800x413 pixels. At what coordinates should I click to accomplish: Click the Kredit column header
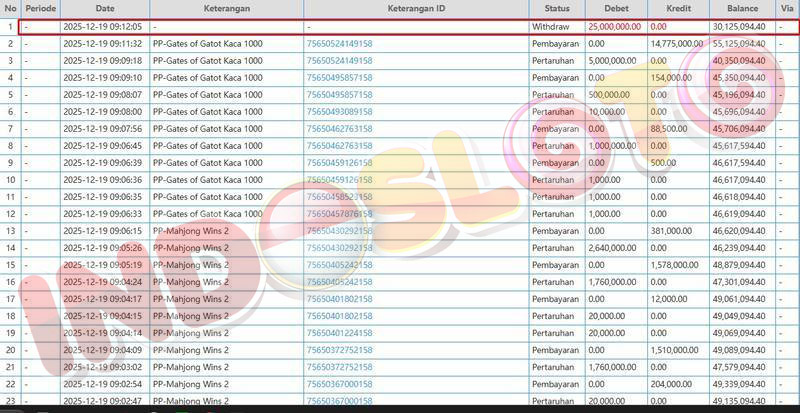click(678, 9)
